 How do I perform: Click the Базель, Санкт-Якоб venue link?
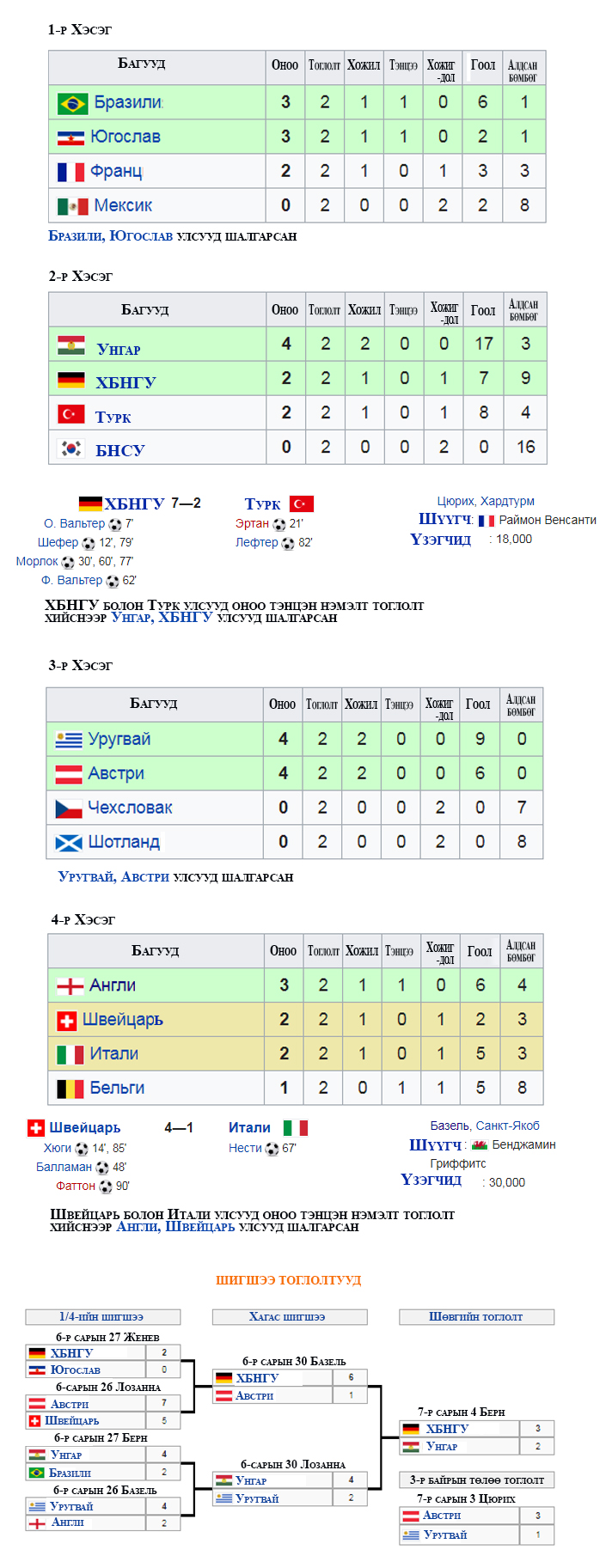tap(485, 1126)
